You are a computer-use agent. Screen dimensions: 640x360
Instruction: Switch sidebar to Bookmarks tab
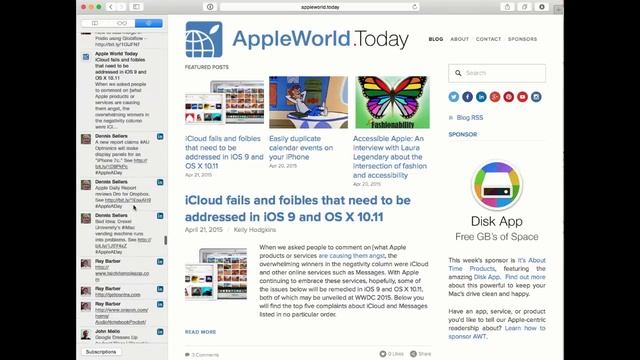tap(95, 23)
